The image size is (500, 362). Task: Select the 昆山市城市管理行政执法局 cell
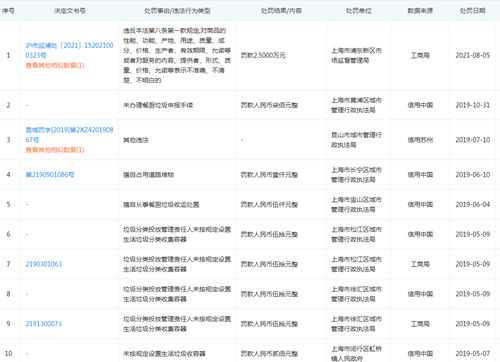356,140
